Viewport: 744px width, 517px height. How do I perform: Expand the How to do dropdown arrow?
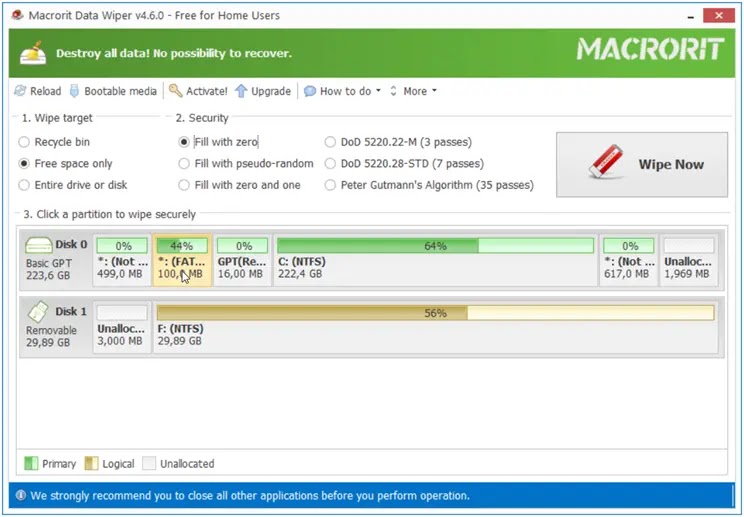(x=378, y=91)
